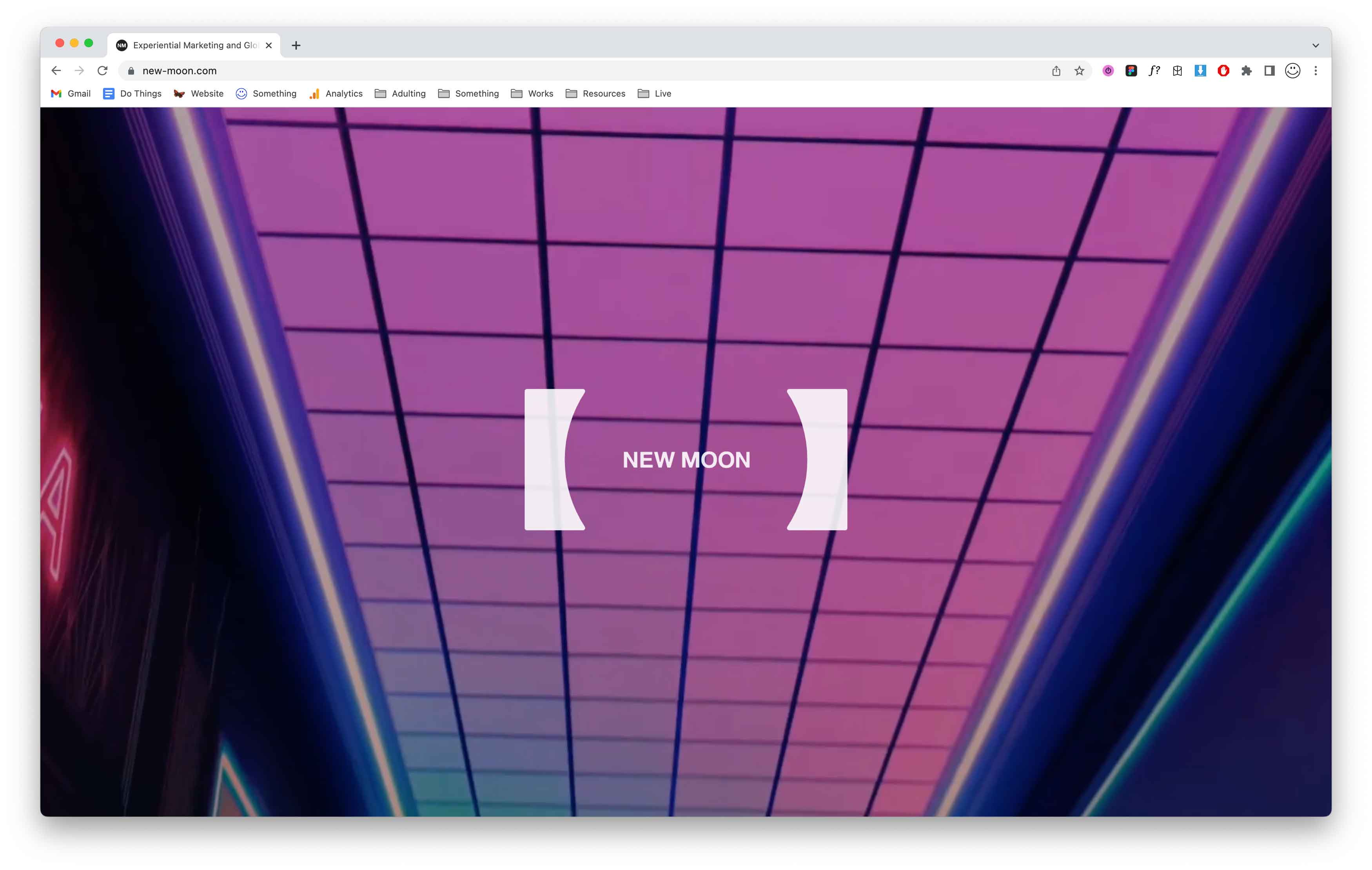Open the Figma extension icon

(x=1131, y=71)
